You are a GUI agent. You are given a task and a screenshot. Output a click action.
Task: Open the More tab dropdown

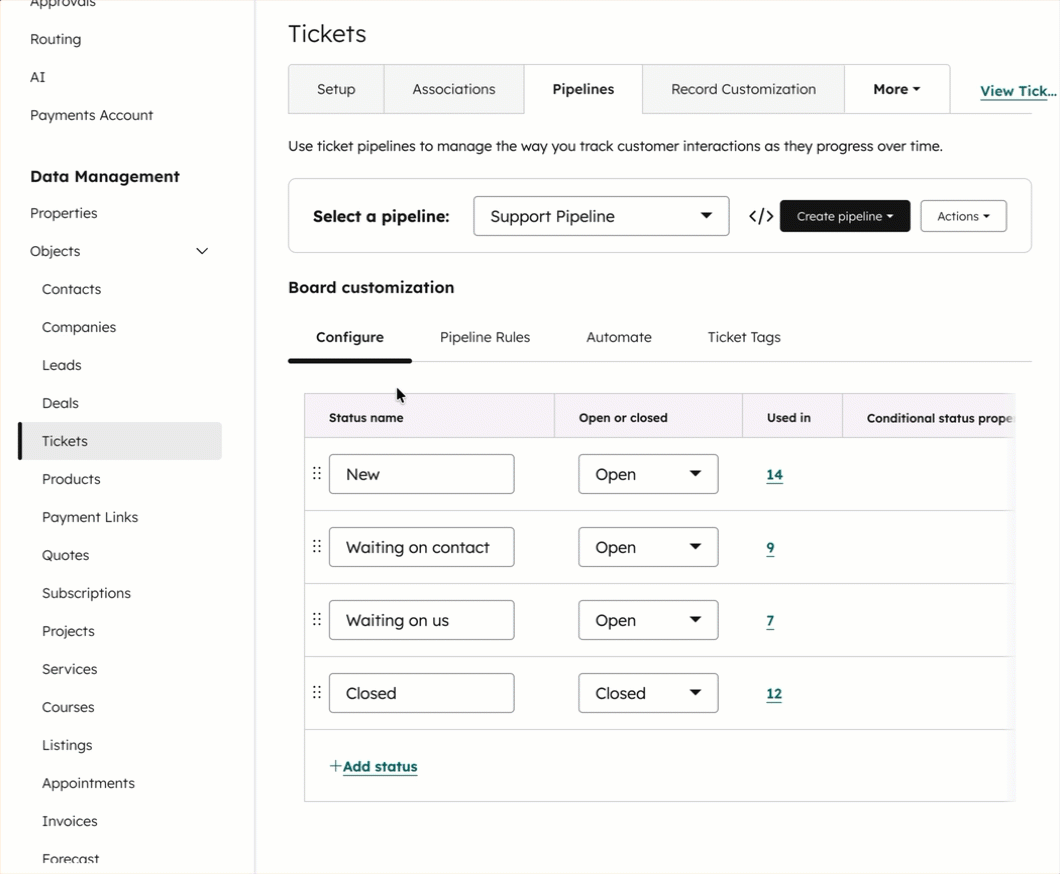pos(896,88)
